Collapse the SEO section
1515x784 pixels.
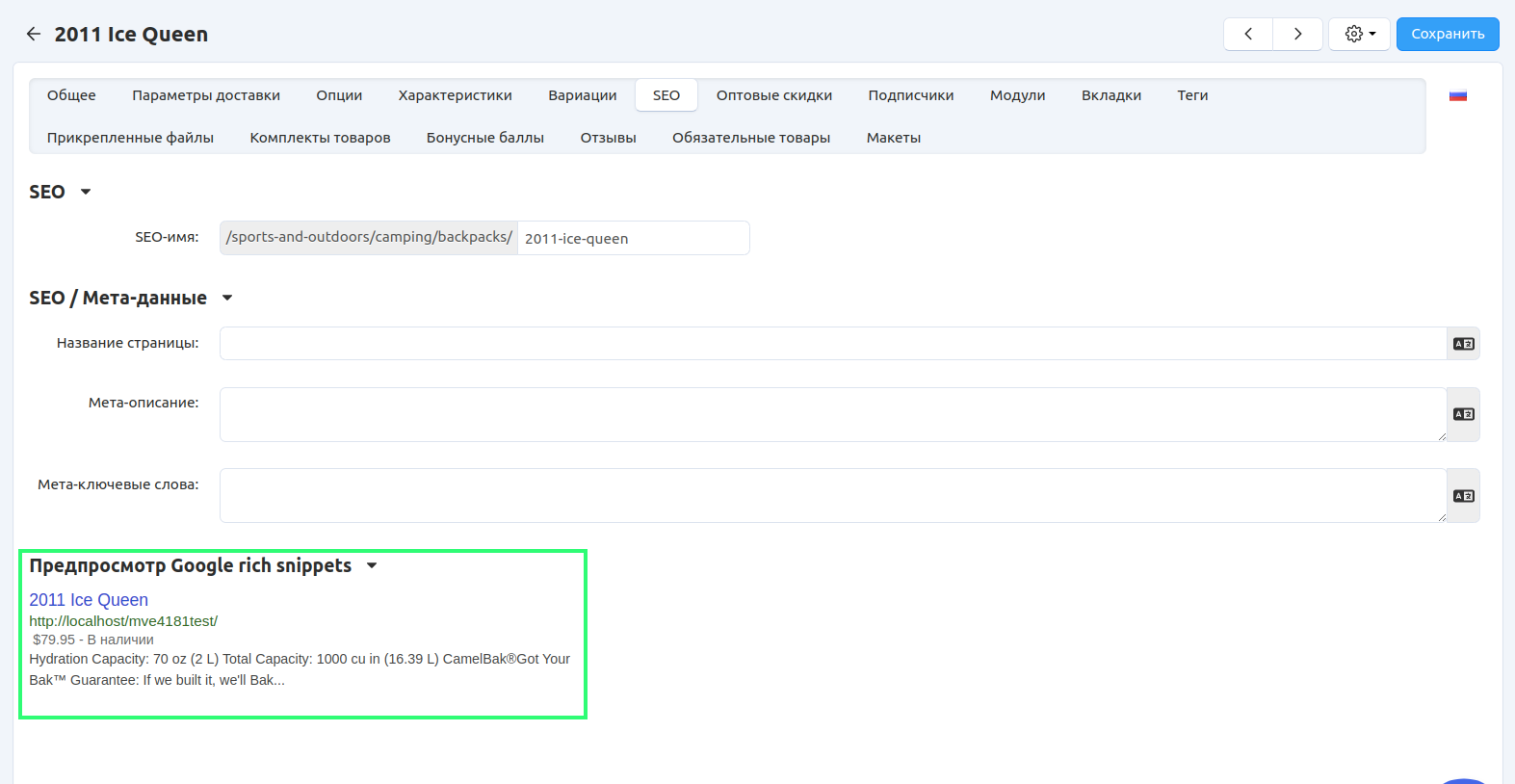[85, 192]
